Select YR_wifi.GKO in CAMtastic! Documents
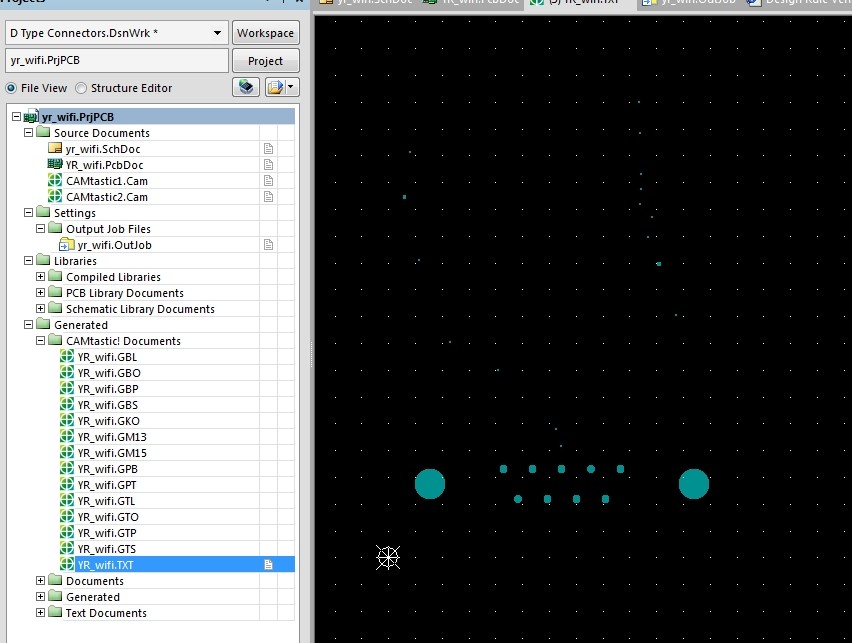Screen dimensions: 852x643 (108, 421)
